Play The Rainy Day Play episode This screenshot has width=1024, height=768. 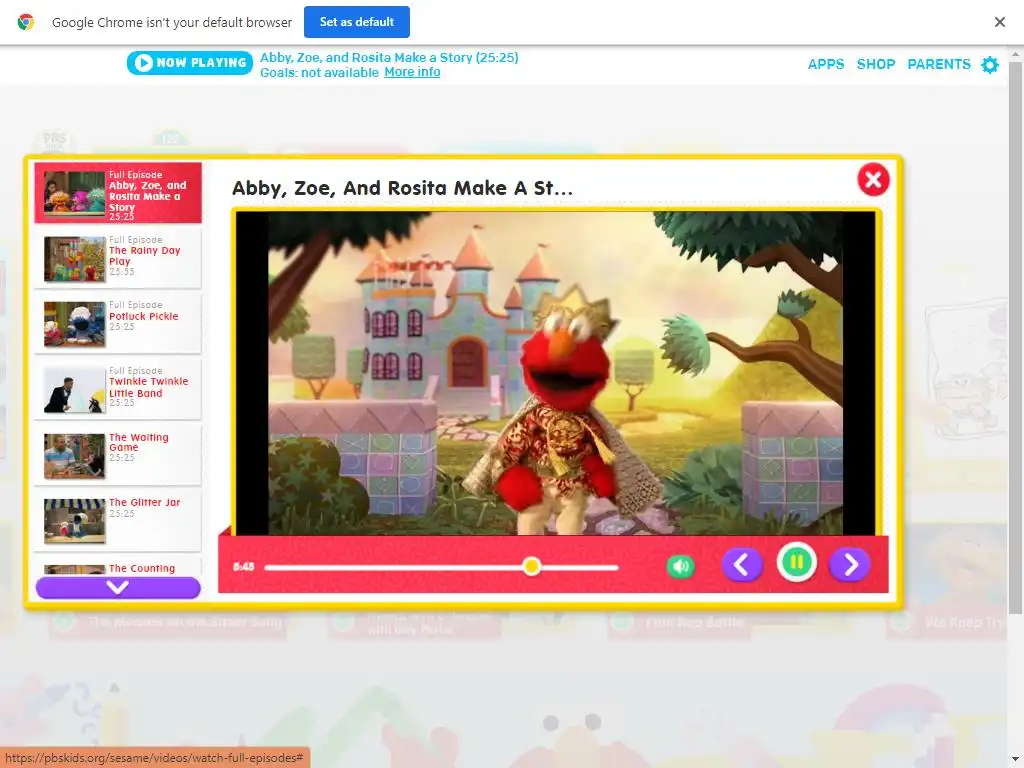118,259
